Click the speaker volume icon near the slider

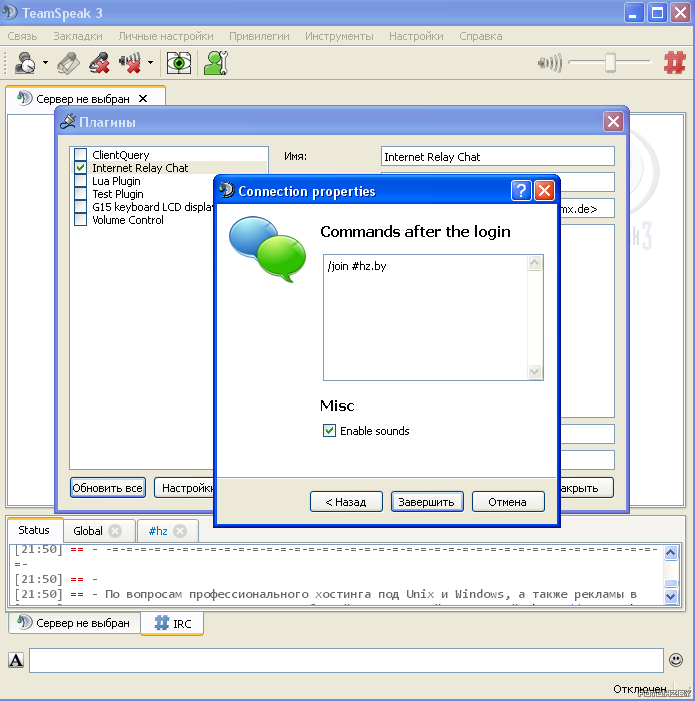(550, 63)
